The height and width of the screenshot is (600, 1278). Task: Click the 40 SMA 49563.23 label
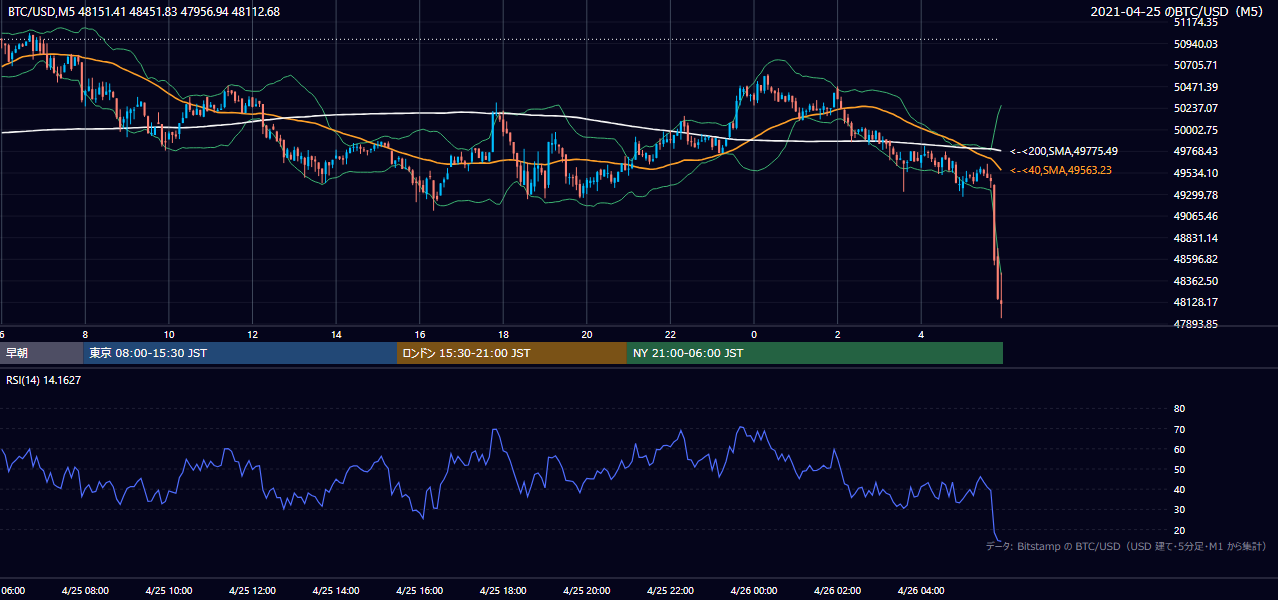coord(1061,171)
